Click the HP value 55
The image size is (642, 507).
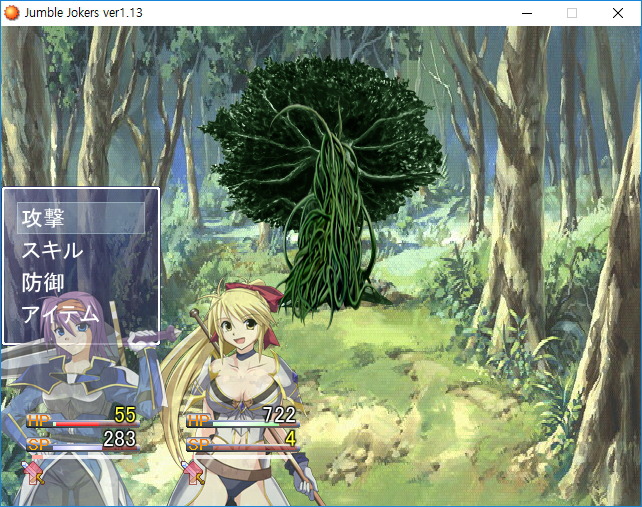(125, 414)
